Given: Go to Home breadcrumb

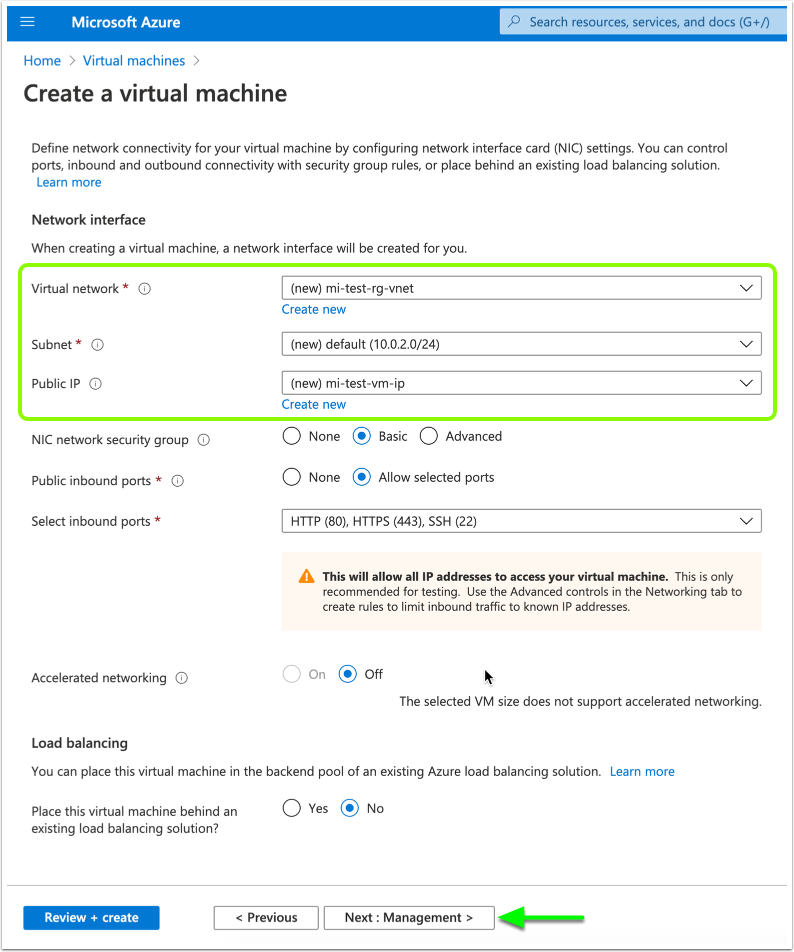Looking at the screenshot, I should pyautogui.click(x=42, y=61).
